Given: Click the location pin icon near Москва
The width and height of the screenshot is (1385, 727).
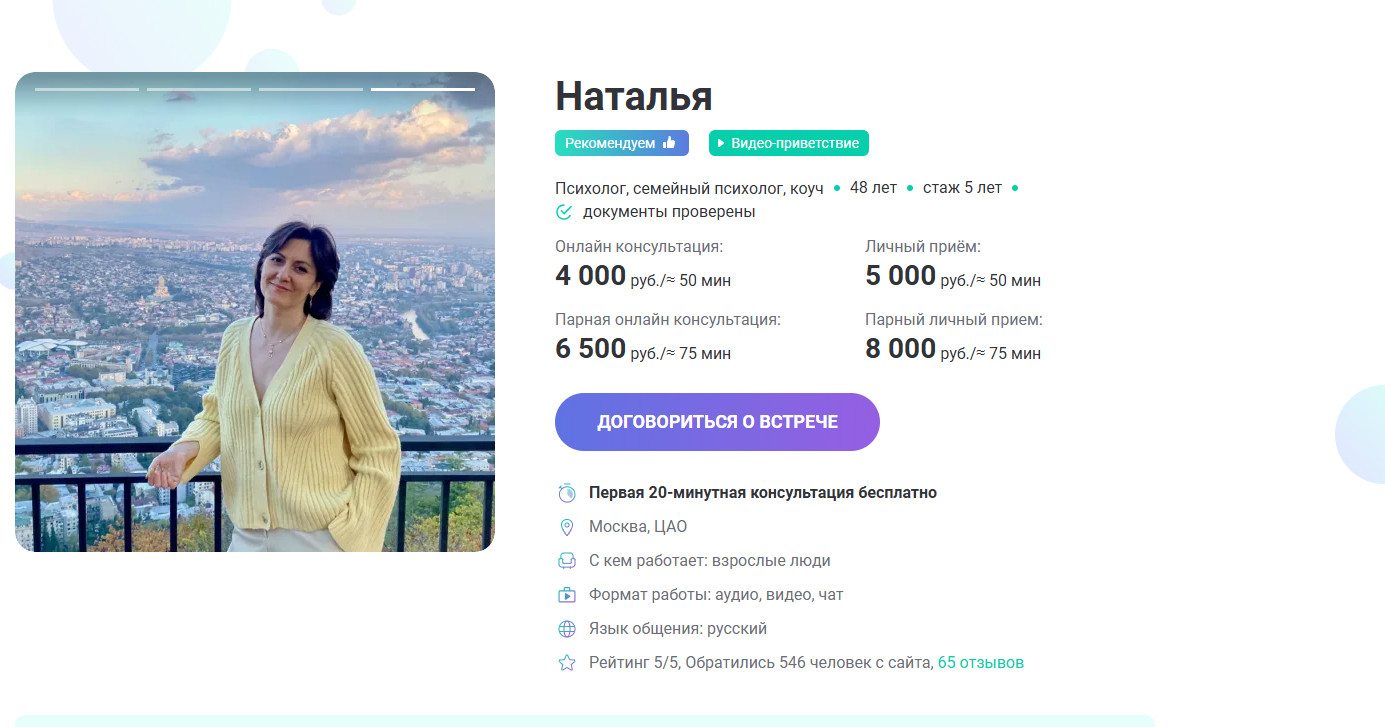Looking at the screenshot, I should pos(567,527).
